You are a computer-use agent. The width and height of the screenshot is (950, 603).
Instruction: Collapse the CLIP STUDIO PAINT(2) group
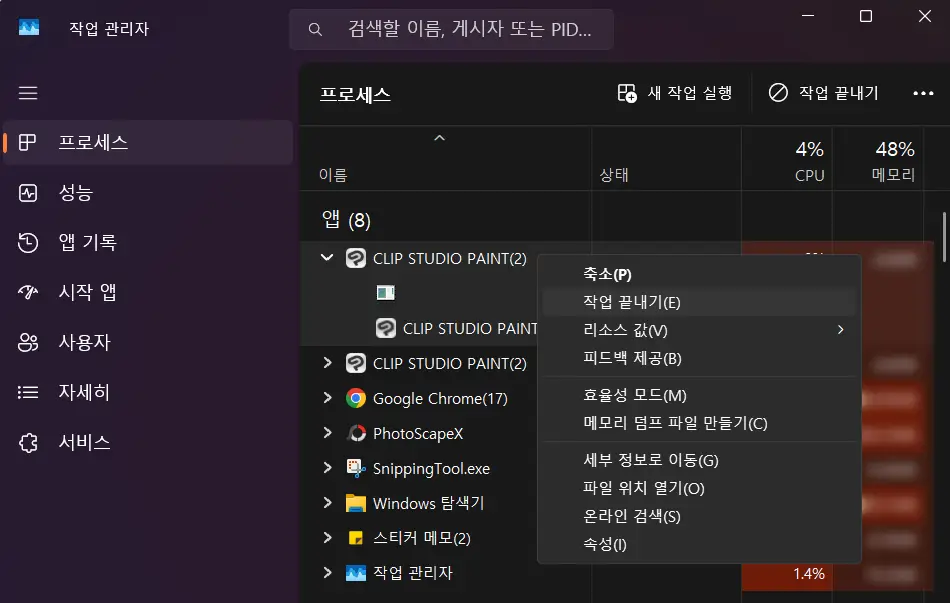326,257
